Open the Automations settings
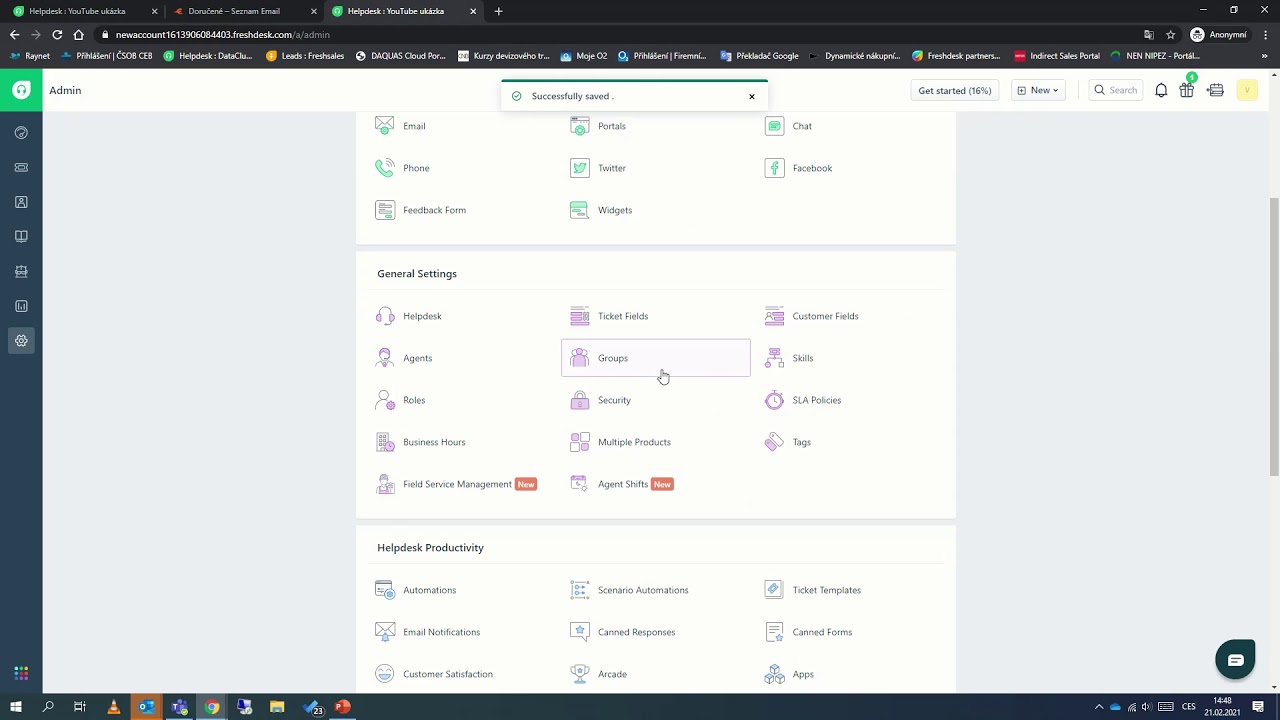This screenshot has width=1280, height=720. (x=416, y=590)
